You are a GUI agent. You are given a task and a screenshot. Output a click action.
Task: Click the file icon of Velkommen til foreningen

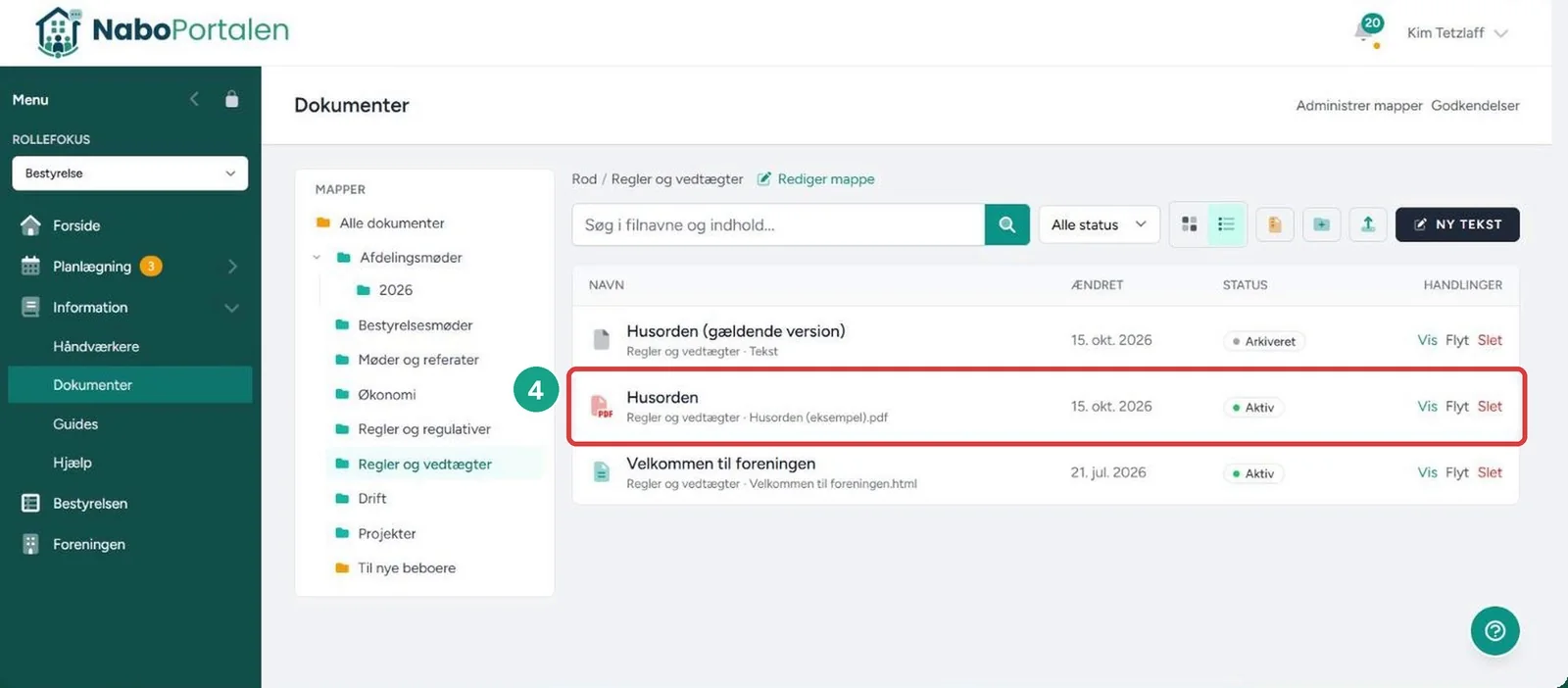point(602,472)
